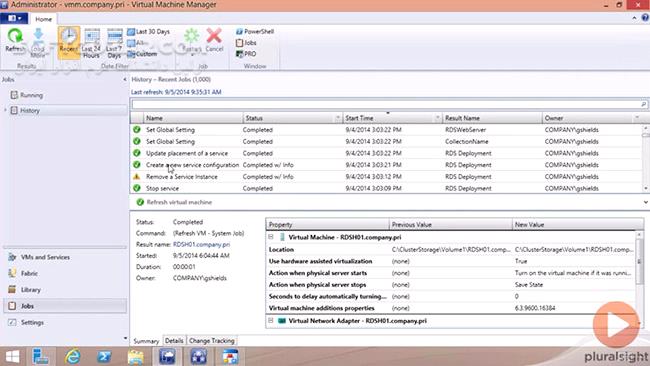Screen dimensions: 650x366
Task: Select the History jobs node
Action: point(25,110)
